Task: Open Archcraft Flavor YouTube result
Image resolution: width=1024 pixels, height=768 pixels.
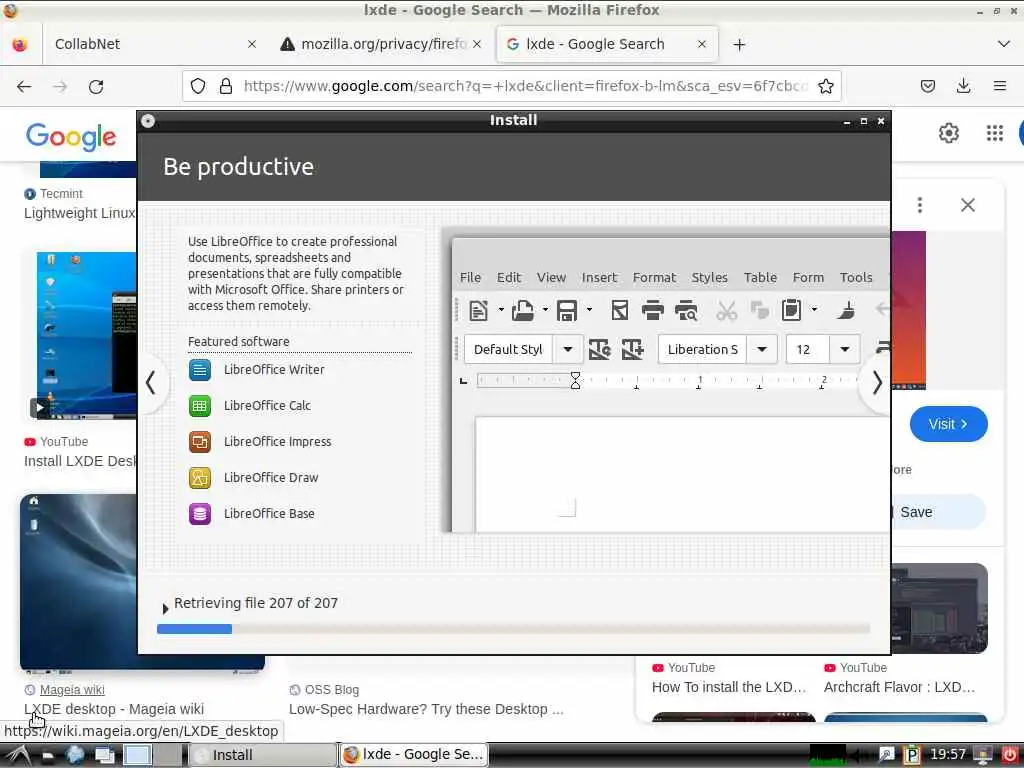Action: [x=899, y=687]
